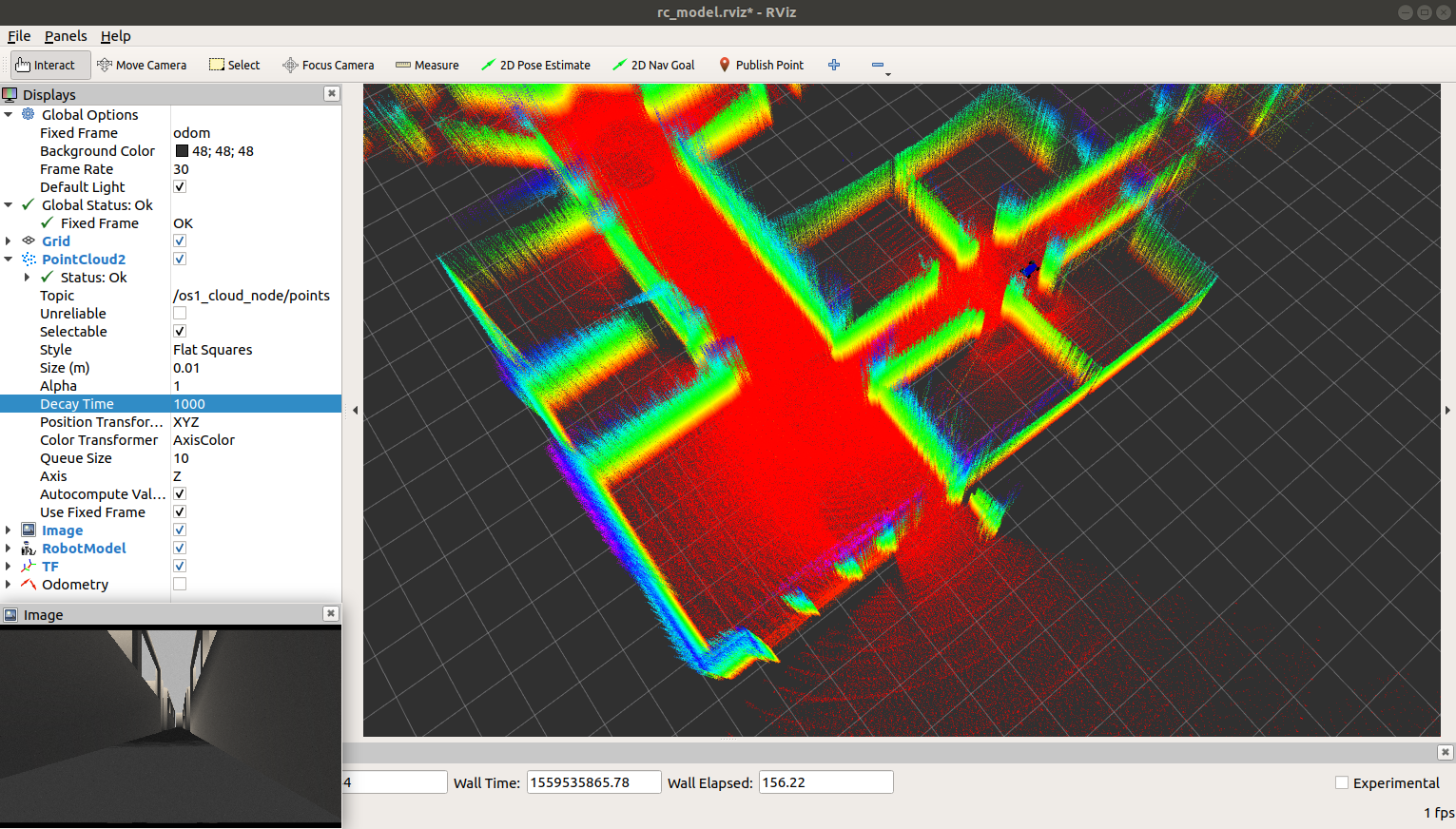Screen dimensions: 1456x829
Task: Activate the 2D Nav Goal tool
Action: pyautogui.click(x=653, y=65)
